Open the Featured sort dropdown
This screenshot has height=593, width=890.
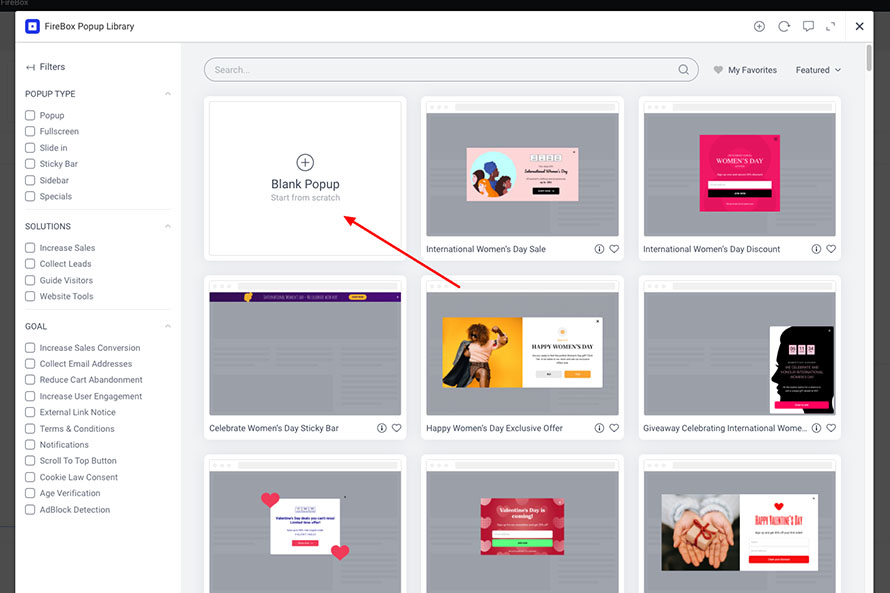818,70
